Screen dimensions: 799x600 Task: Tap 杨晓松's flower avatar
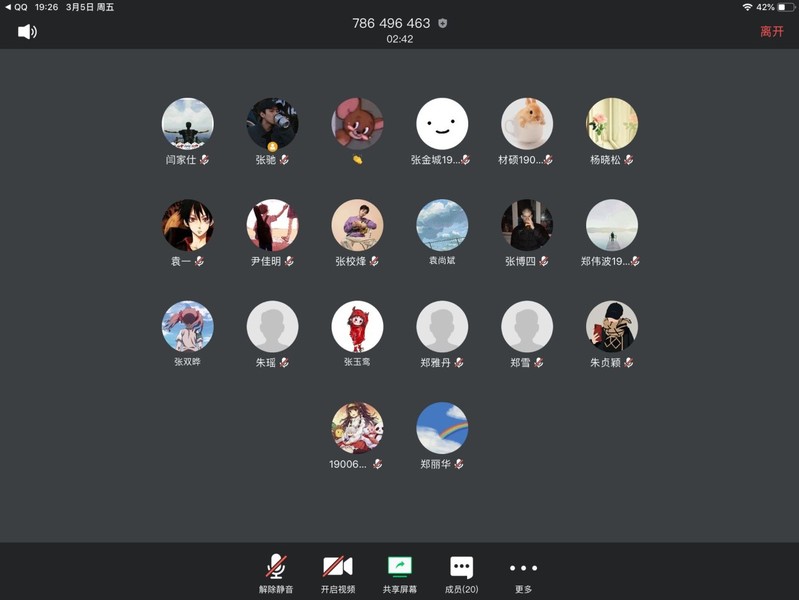click(x=612, y=124)
